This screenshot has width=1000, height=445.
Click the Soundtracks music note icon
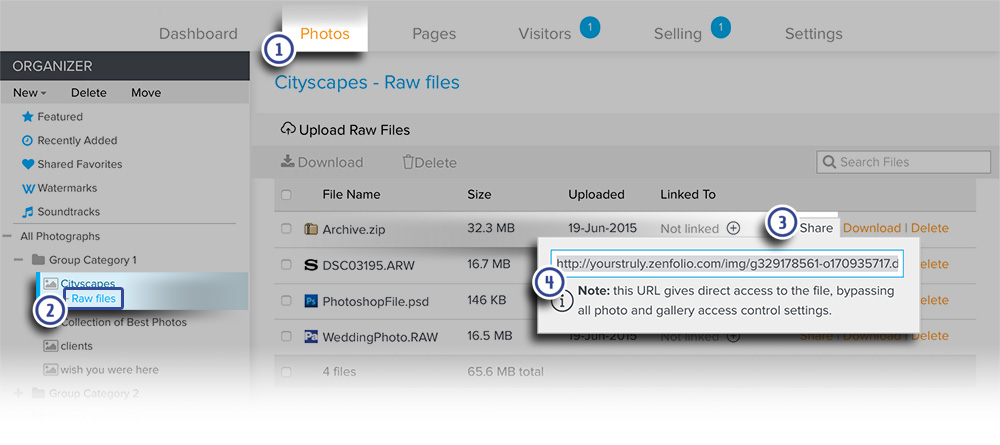27,212
